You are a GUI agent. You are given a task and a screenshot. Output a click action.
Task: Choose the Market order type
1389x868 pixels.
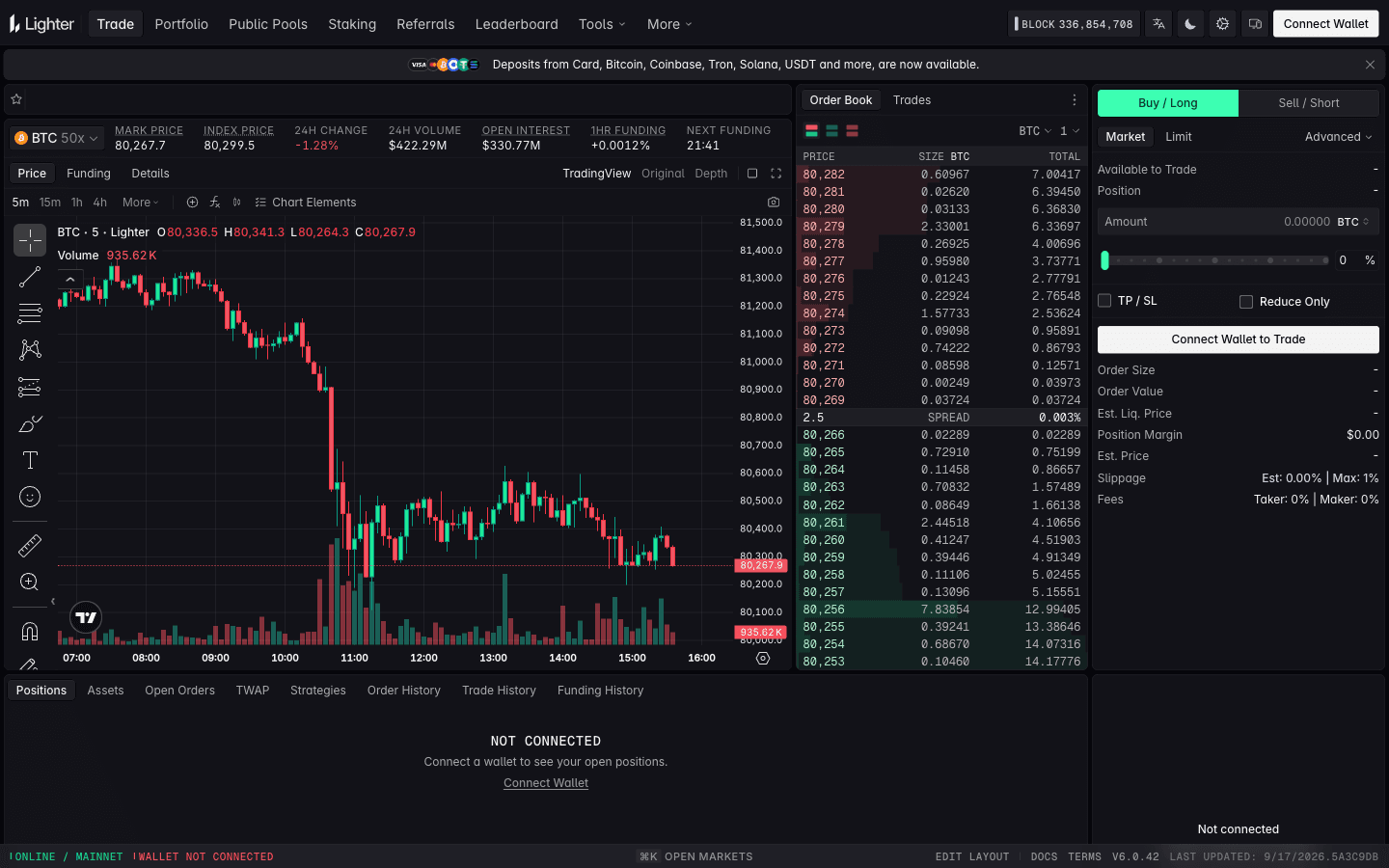coord(1126,137)
